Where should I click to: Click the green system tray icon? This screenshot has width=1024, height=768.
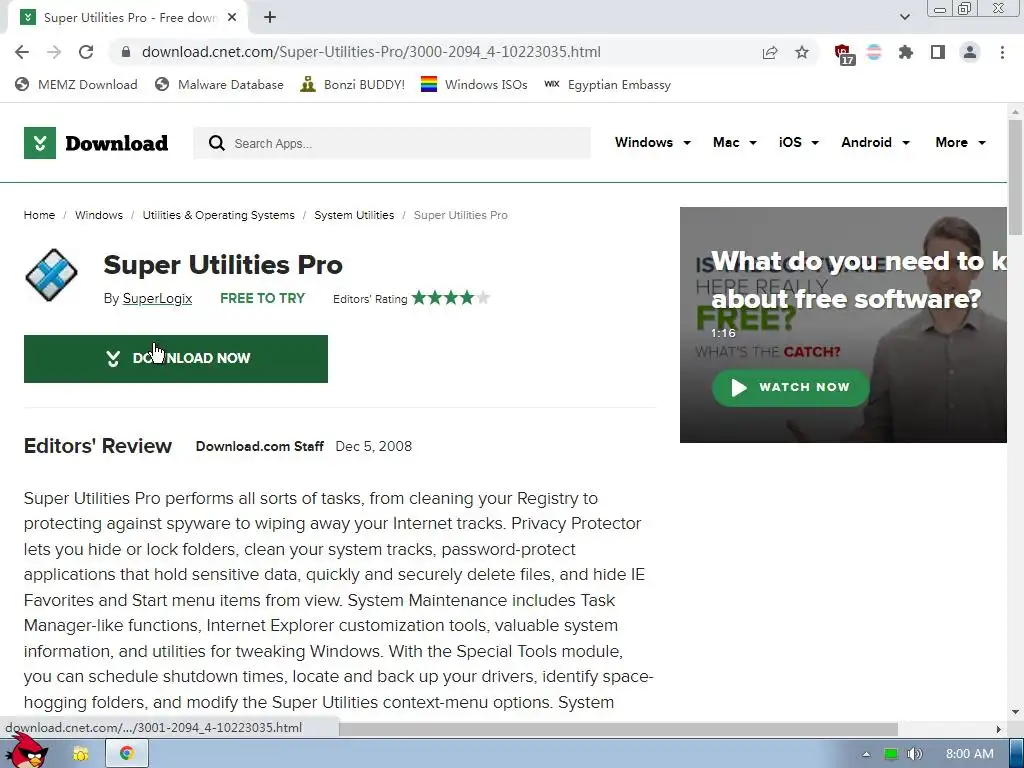coord(890,754)
